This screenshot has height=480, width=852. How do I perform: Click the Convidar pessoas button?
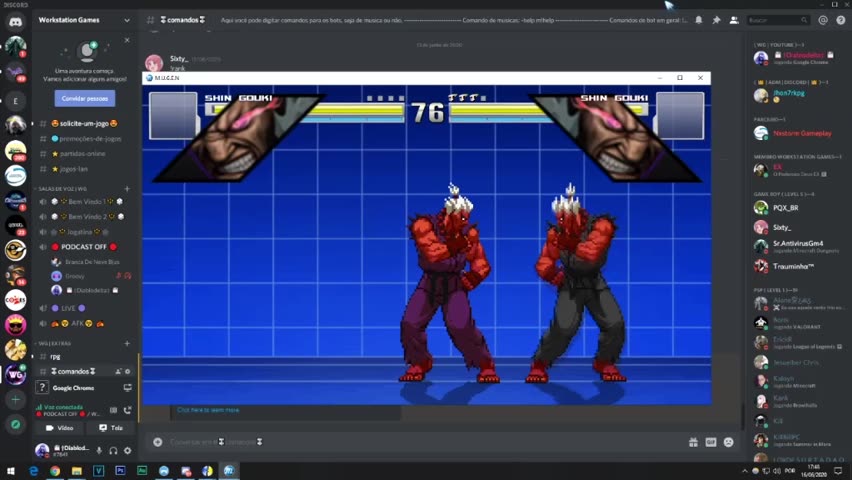point(85,98)
